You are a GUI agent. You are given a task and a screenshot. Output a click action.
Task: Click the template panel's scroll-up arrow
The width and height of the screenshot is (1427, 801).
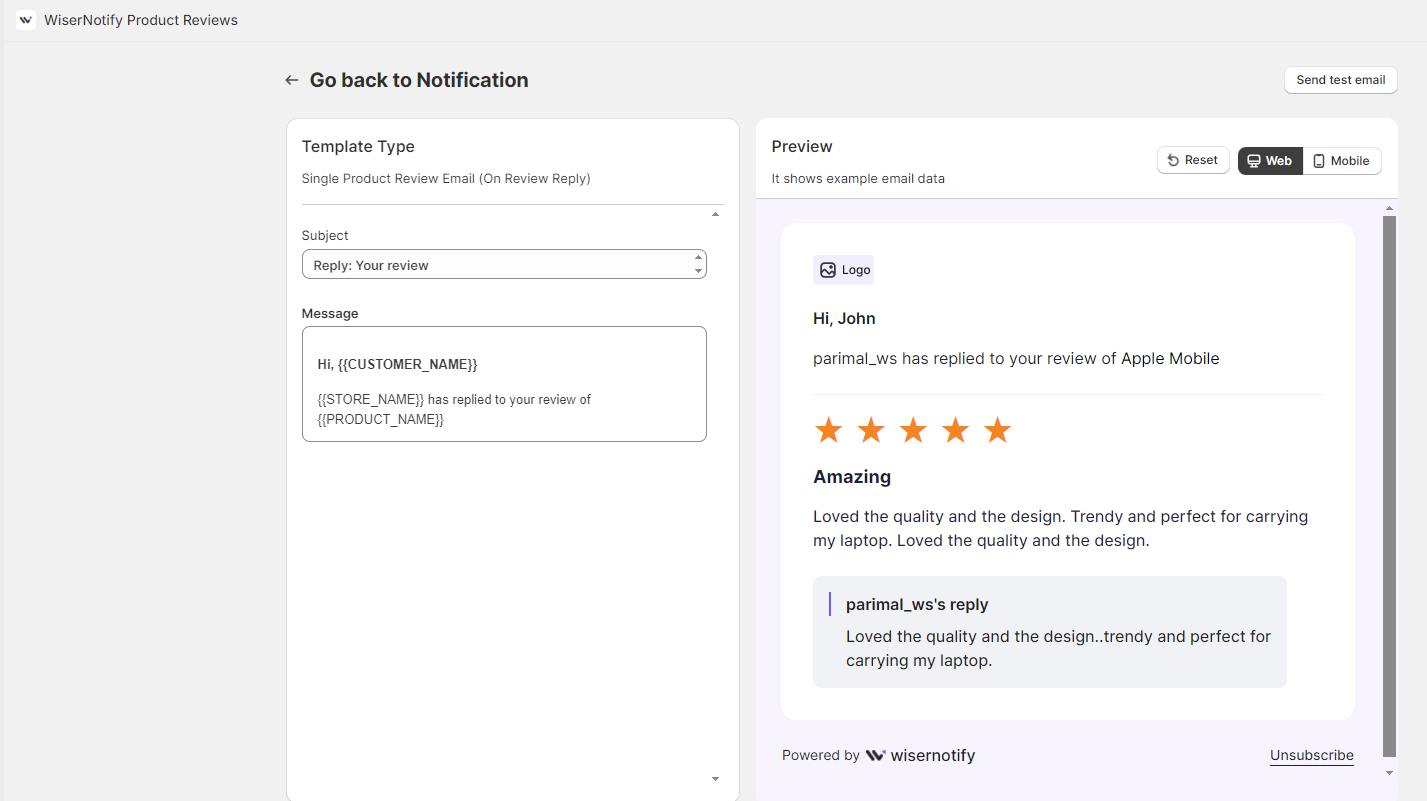pyautogui.click(x=715, y=214)
